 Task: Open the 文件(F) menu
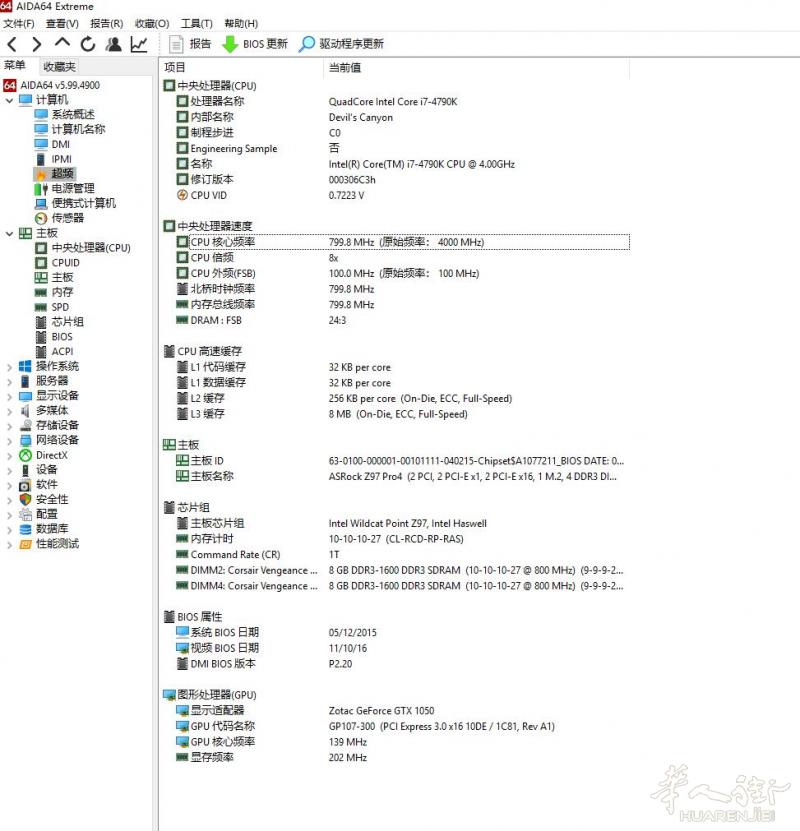pos(19,23)
